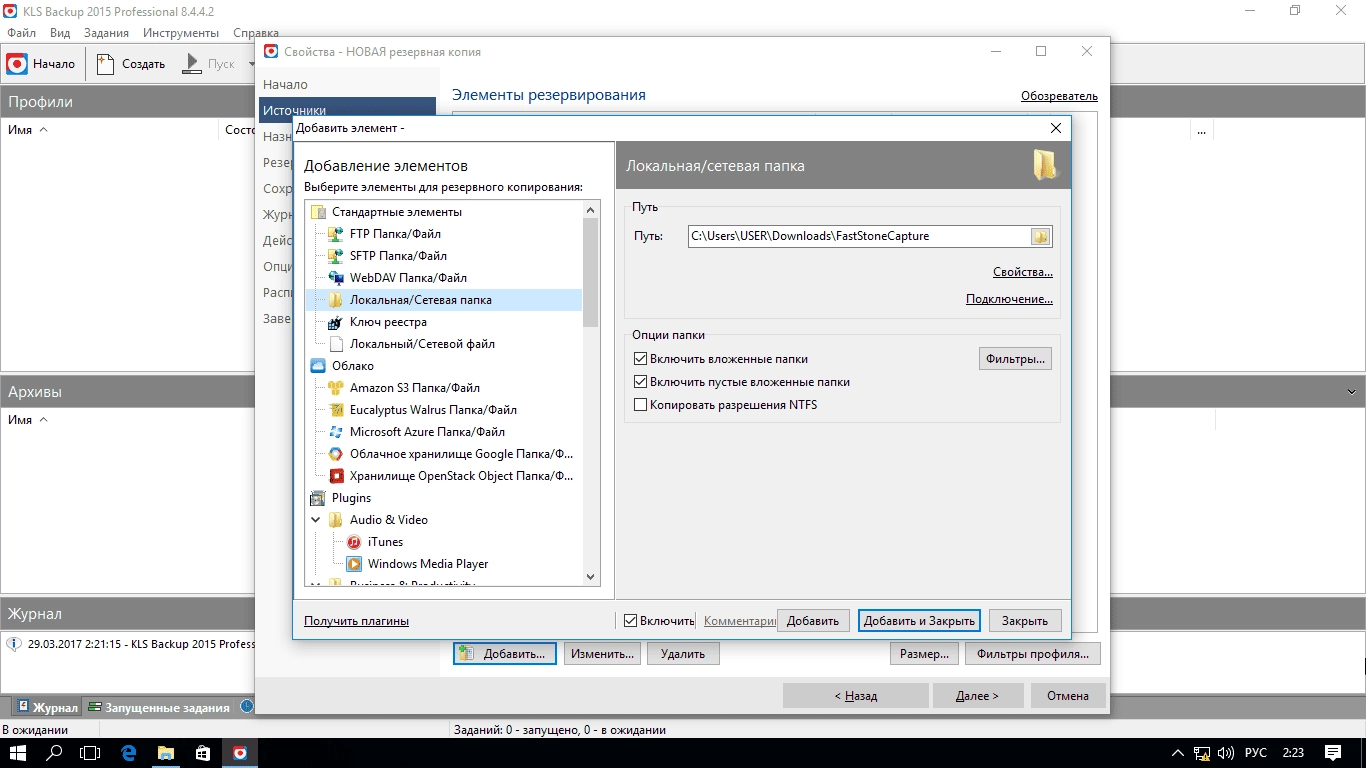Click the Фильтры... button
This screenshot has height=768, width=1366.
(x=1015, y=359)
